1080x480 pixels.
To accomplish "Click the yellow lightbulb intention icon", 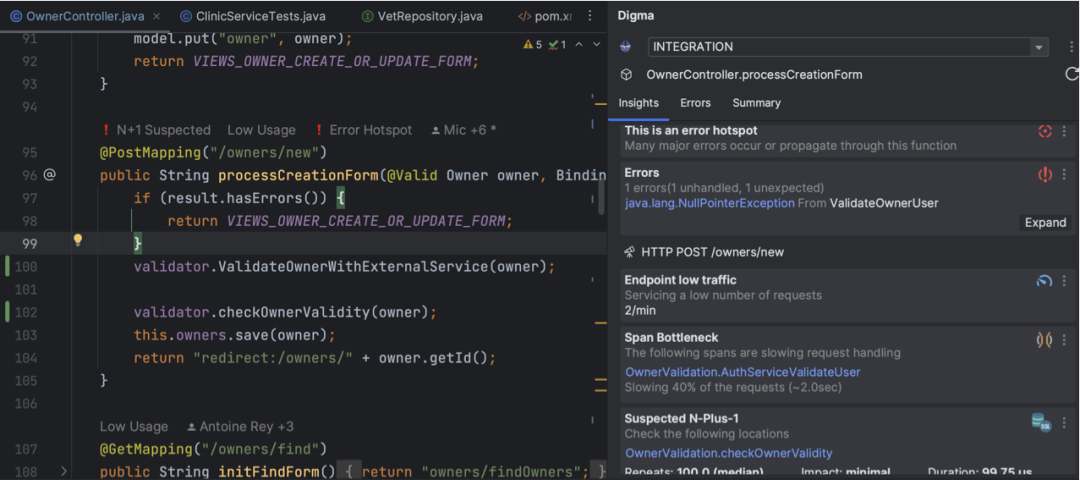I will pos(78,240).
